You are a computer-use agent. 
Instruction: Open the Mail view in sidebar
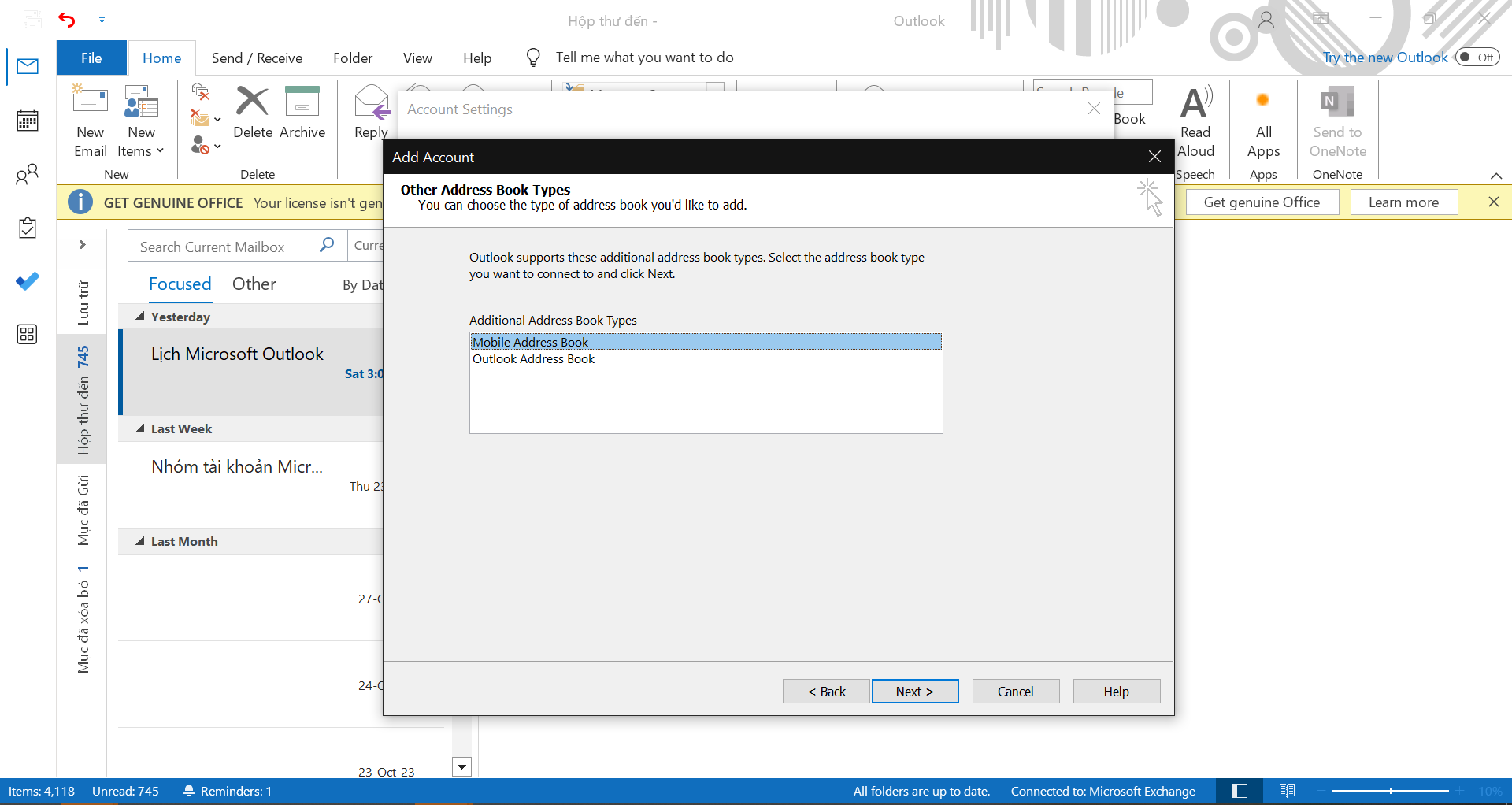[x=28, y=67]
